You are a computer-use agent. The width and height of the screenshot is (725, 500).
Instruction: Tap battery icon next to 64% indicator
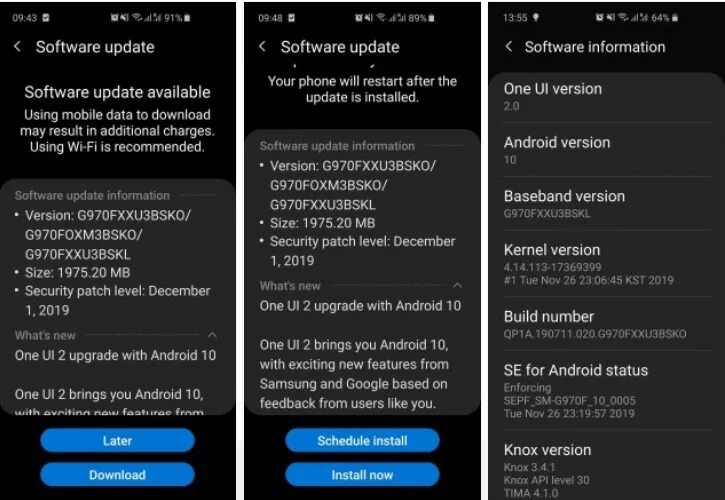675,18
